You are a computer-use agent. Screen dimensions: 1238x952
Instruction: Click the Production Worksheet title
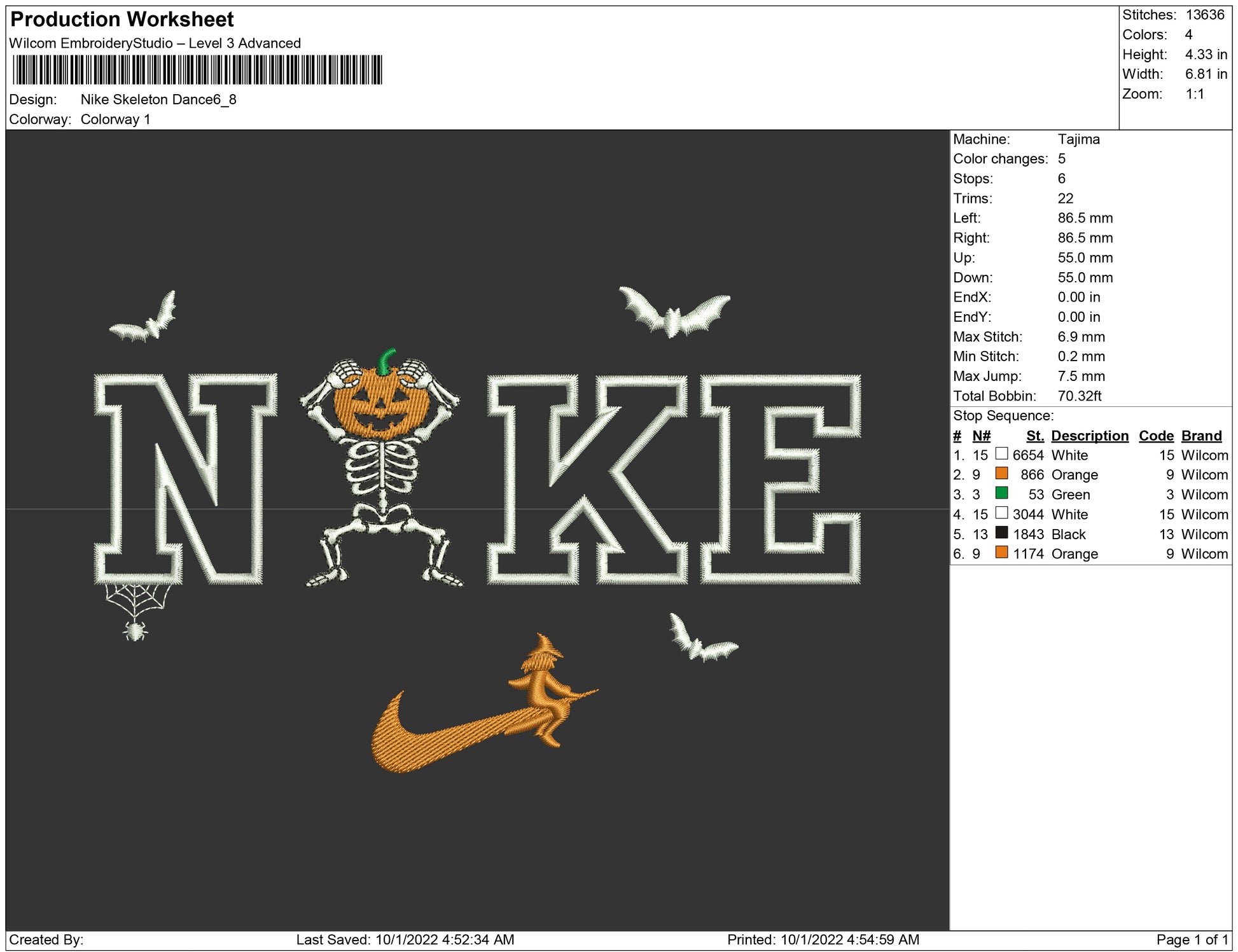point(122,20)
